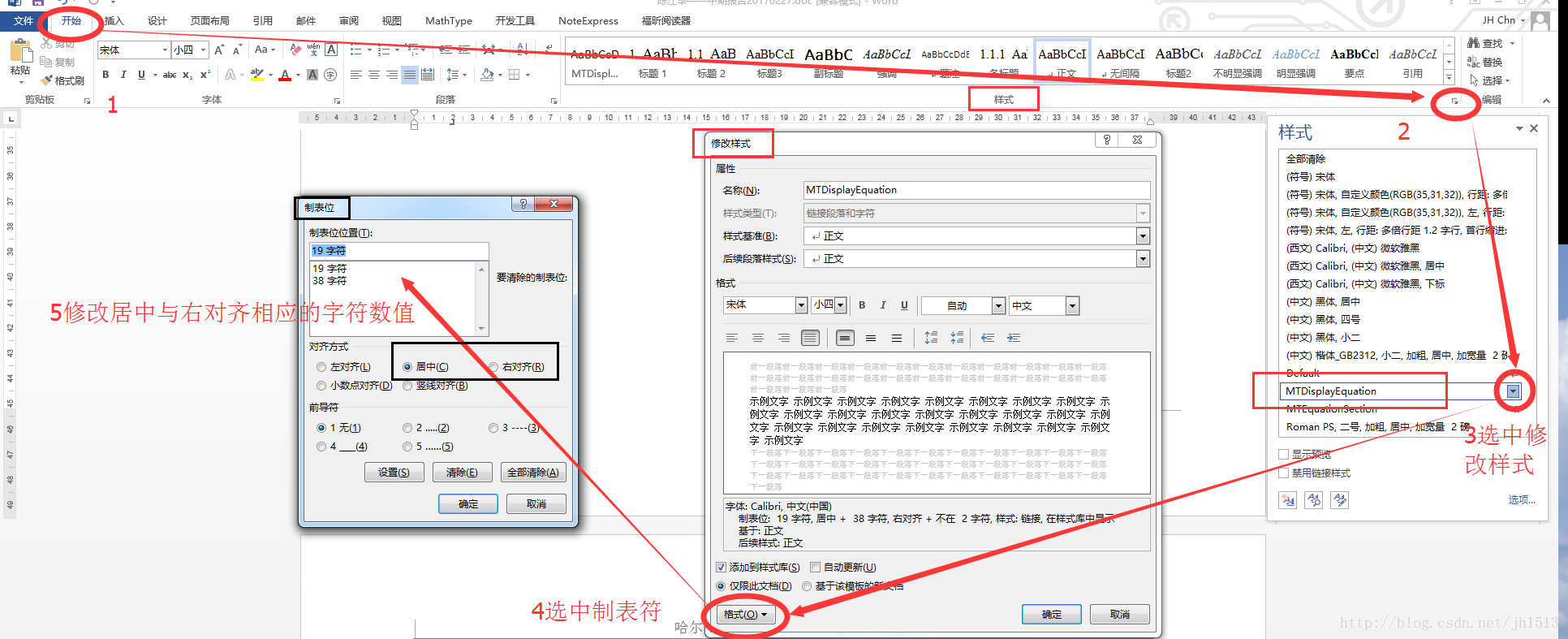The height and width of the screenshot is (639, 1568).
Task: Open the dialog font size 小四 dropdown
Action: pyautogui.click(x=841, y=305)
